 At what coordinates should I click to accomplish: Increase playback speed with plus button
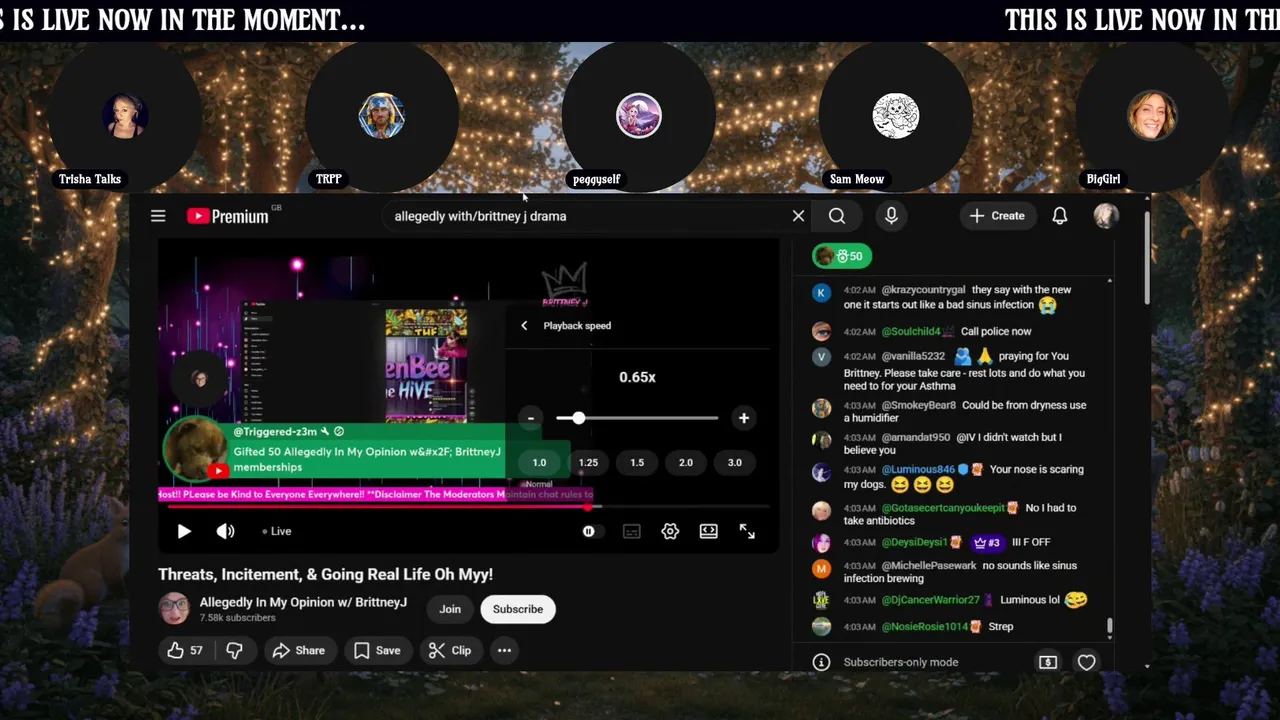click(743, 418)
